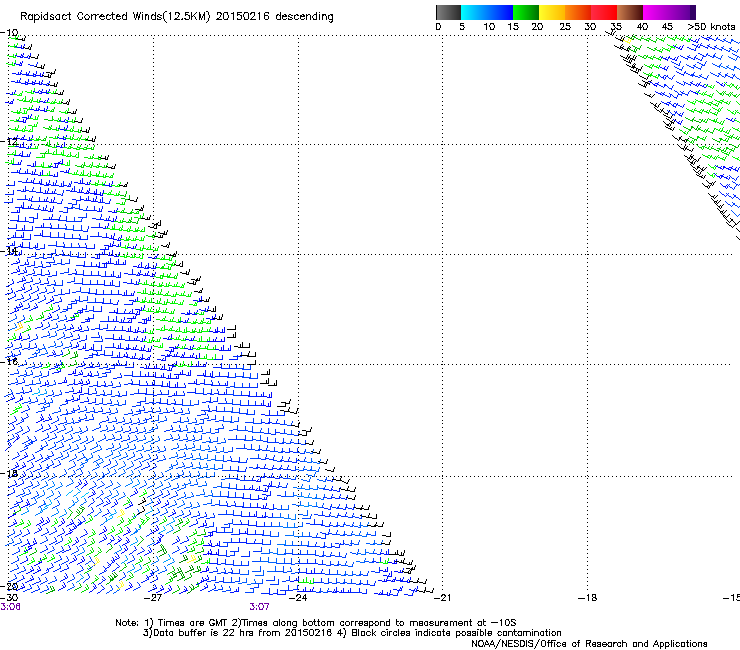Click the 'Times are GMT' note line

[315, 623]
